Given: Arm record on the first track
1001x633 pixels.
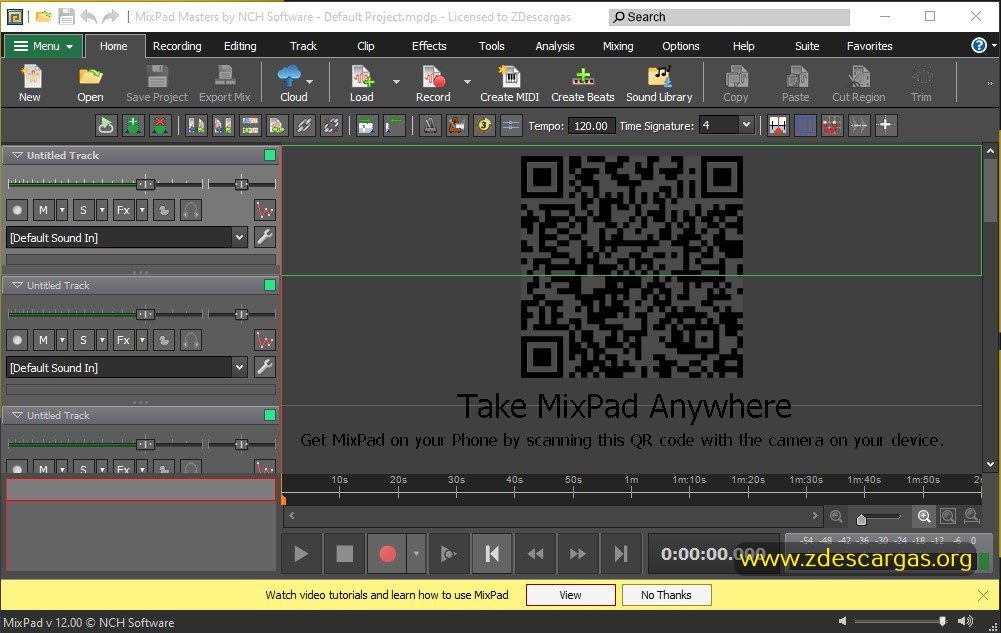Looking at the screenshot, I should coord(17,210).
